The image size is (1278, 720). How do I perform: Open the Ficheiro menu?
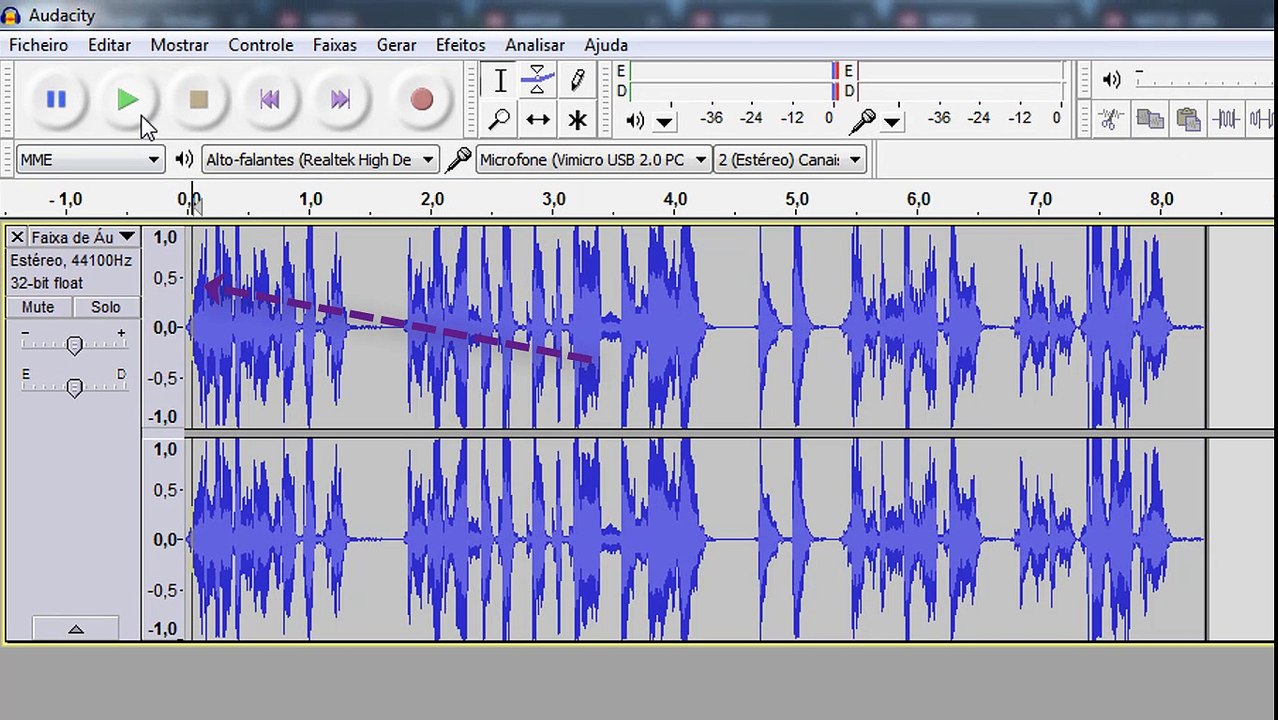pyautogui.click(x=39, y=45)
